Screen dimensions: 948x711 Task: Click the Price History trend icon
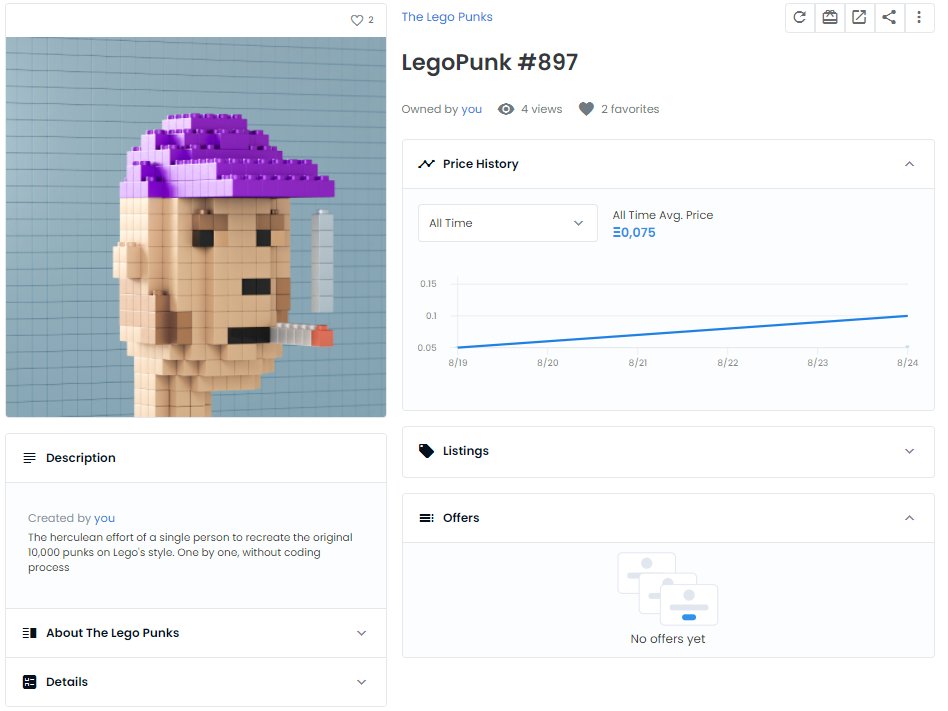pos(426,164)
